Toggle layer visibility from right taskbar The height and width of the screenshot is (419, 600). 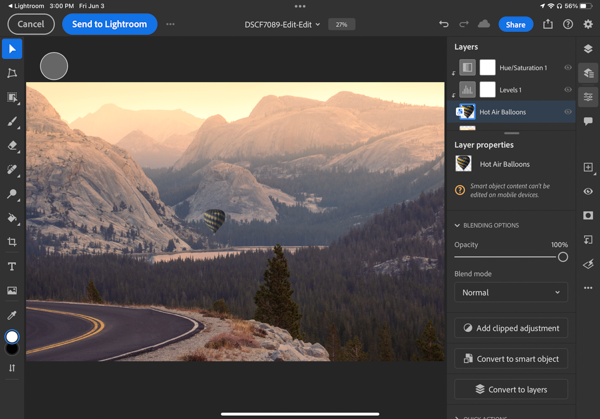click(588, 191)
